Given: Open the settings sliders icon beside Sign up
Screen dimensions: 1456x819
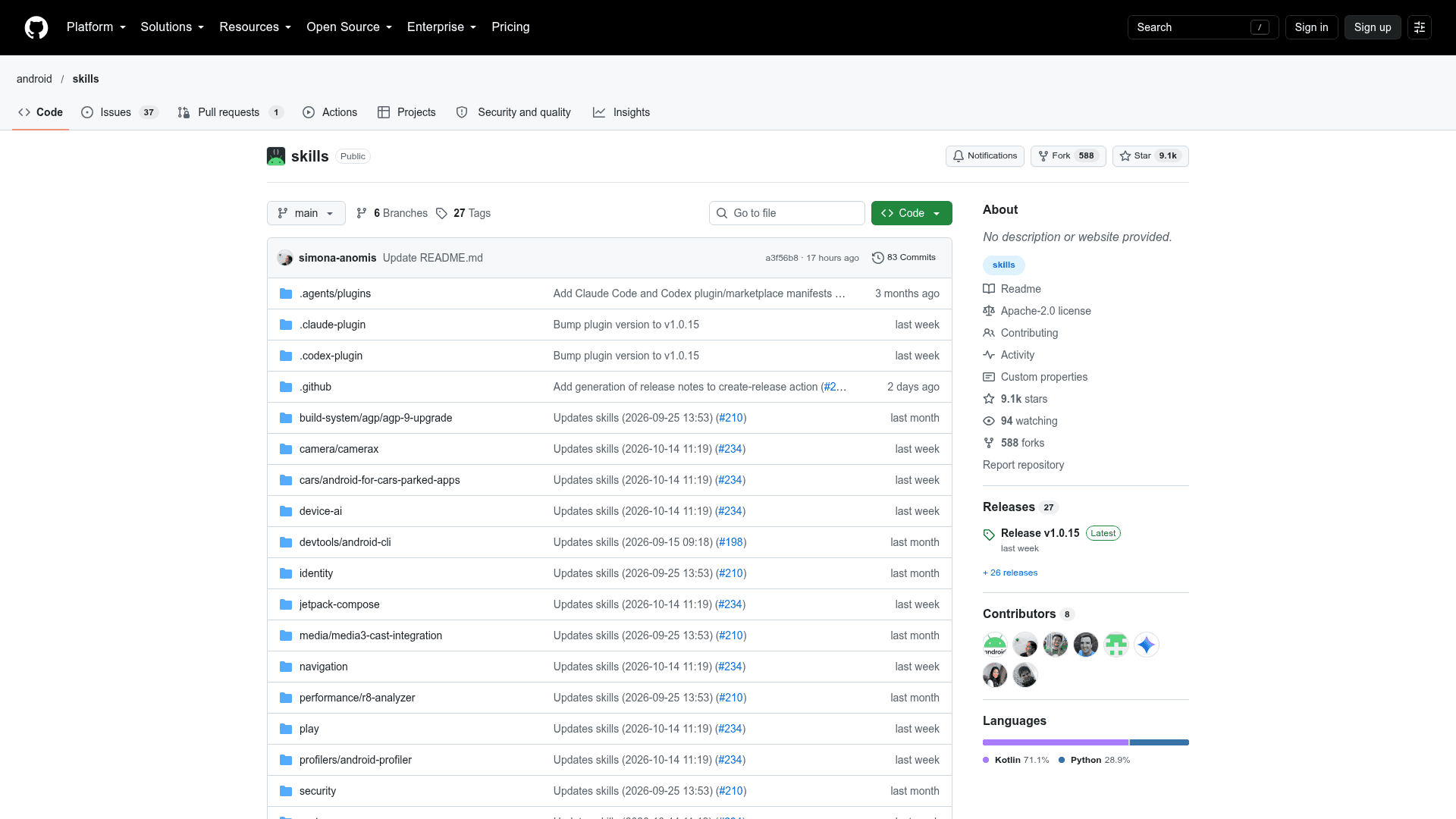Looking at the screenshot, I should click(1420, 27).
